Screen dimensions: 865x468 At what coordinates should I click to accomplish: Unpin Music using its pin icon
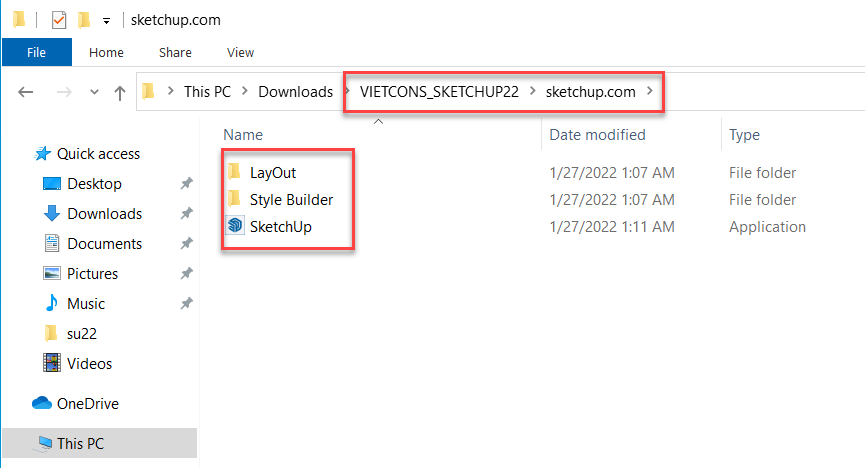coord(186,304)
